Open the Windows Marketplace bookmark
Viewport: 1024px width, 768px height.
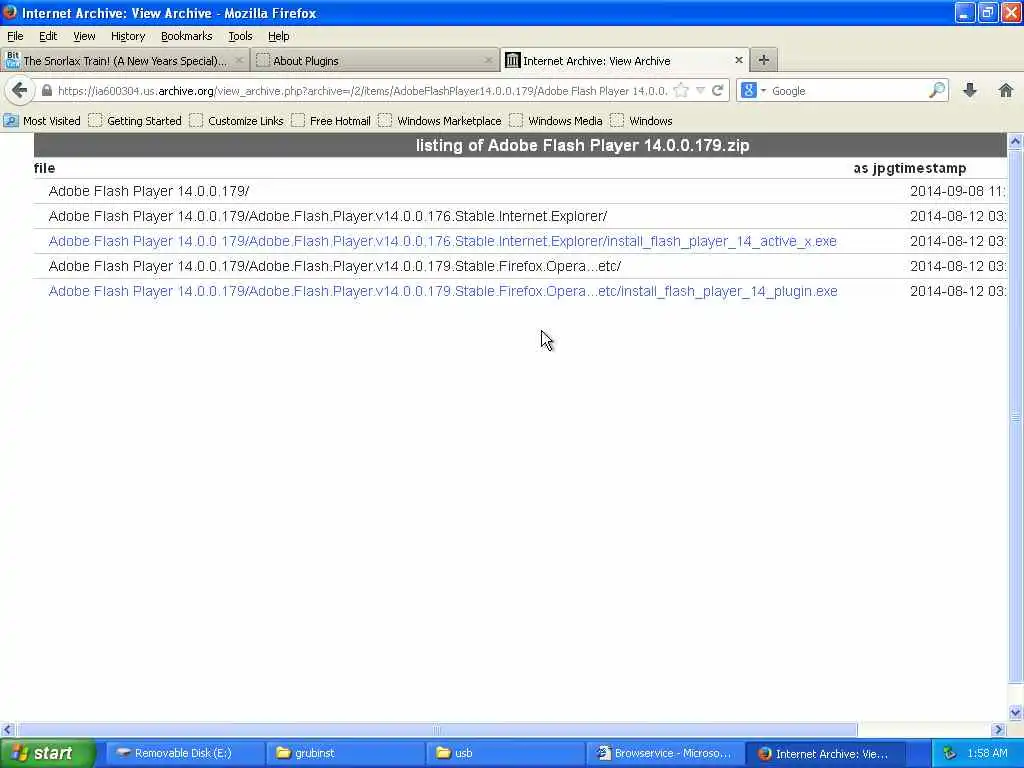(440, 121)
